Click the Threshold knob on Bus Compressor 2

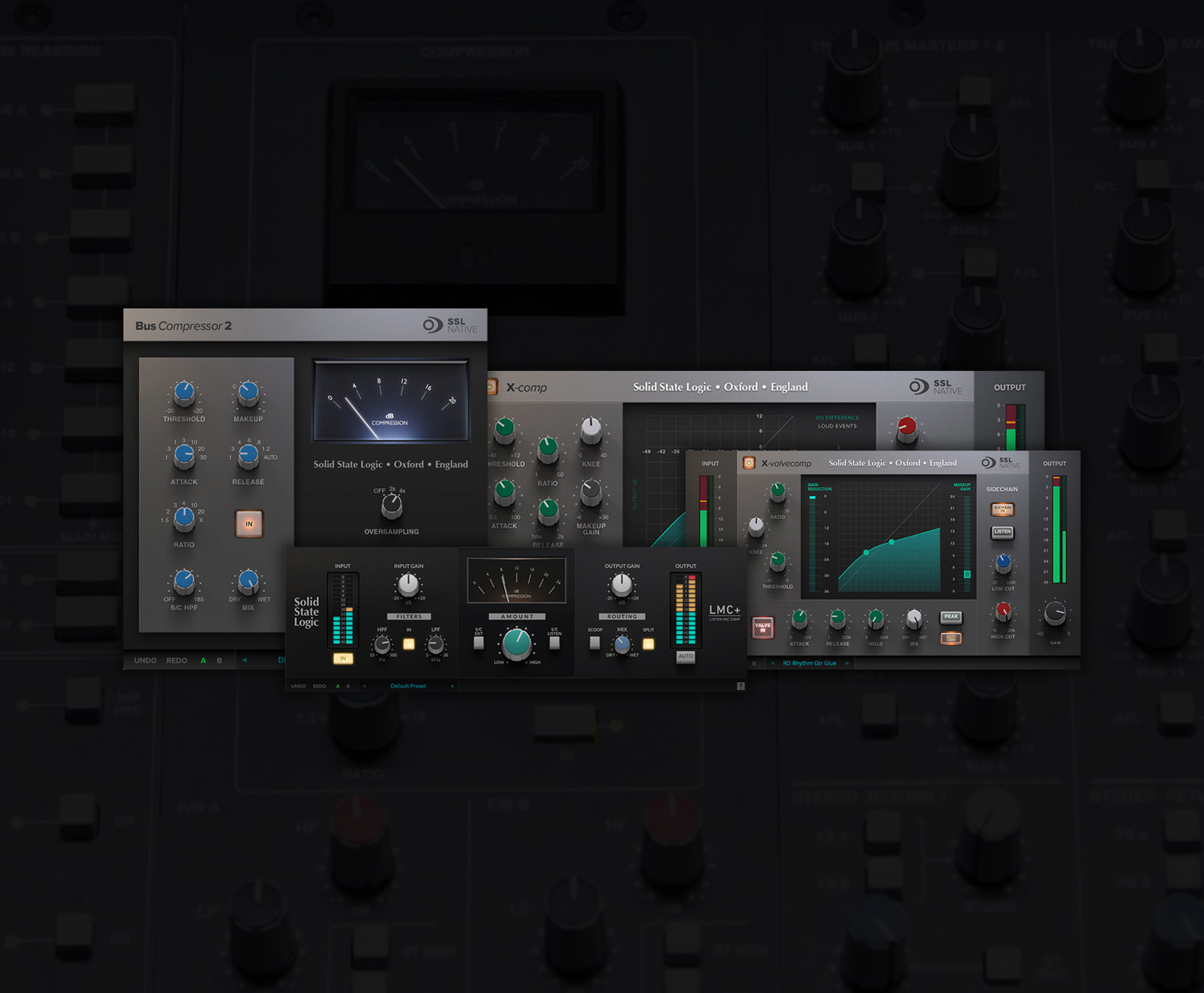click(x=184, y=393)
